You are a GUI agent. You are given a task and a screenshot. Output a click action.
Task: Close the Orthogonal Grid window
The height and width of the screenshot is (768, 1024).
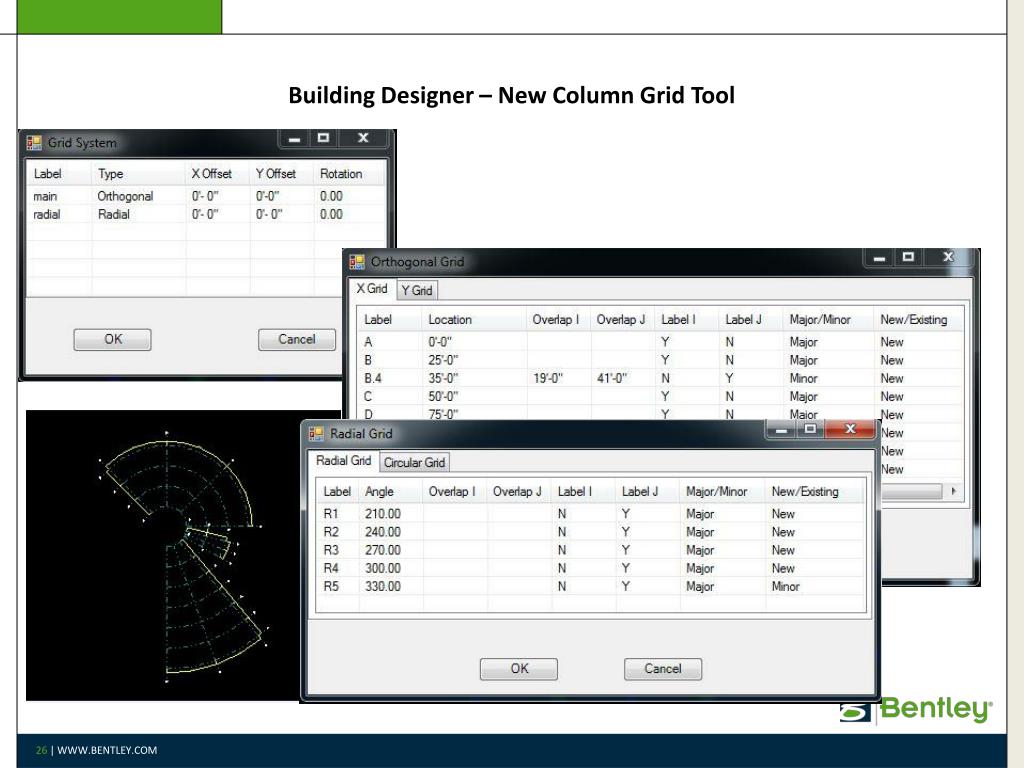point(949,257)
